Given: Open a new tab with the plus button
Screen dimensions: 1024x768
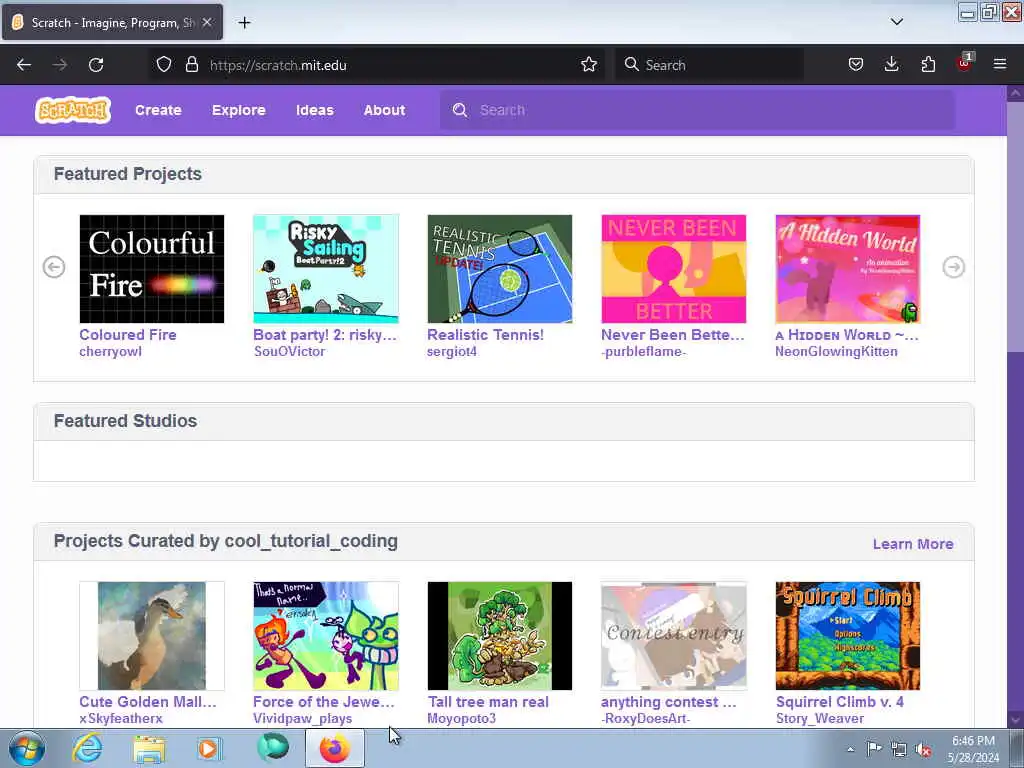Looking at the screenshot, I should (x=244, y=23).
